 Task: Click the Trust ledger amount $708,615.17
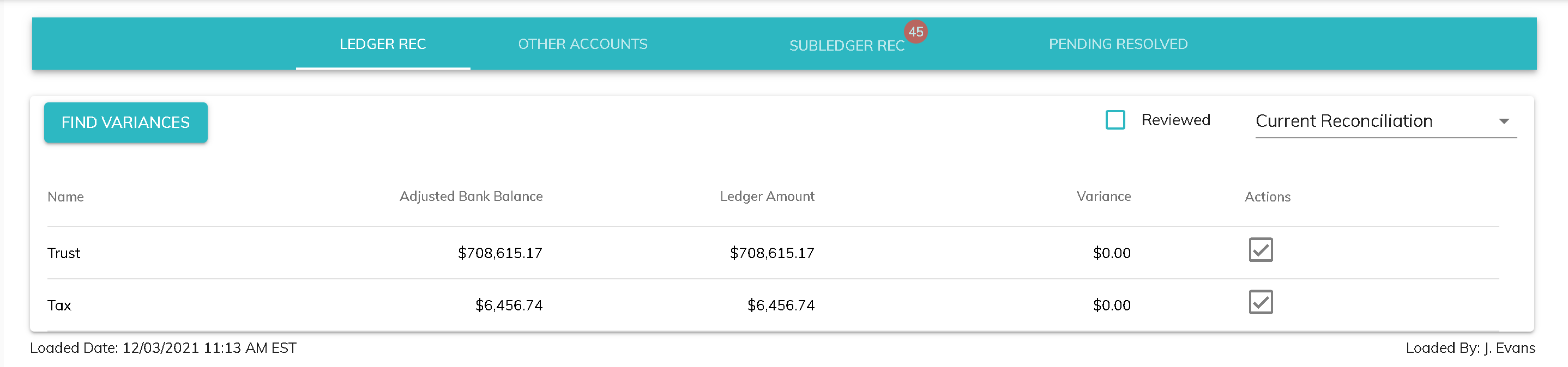771,253
